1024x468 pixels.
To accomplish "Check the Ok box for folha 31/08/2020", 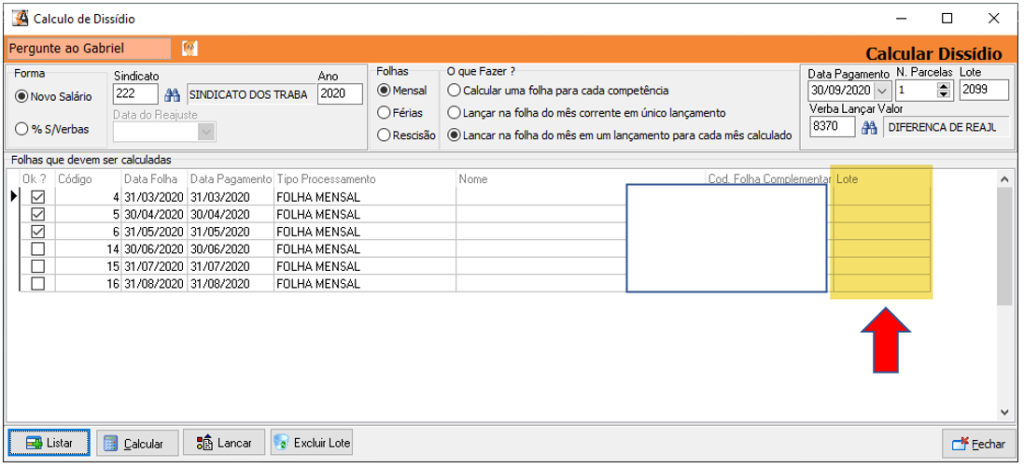I will coord(39,284).
